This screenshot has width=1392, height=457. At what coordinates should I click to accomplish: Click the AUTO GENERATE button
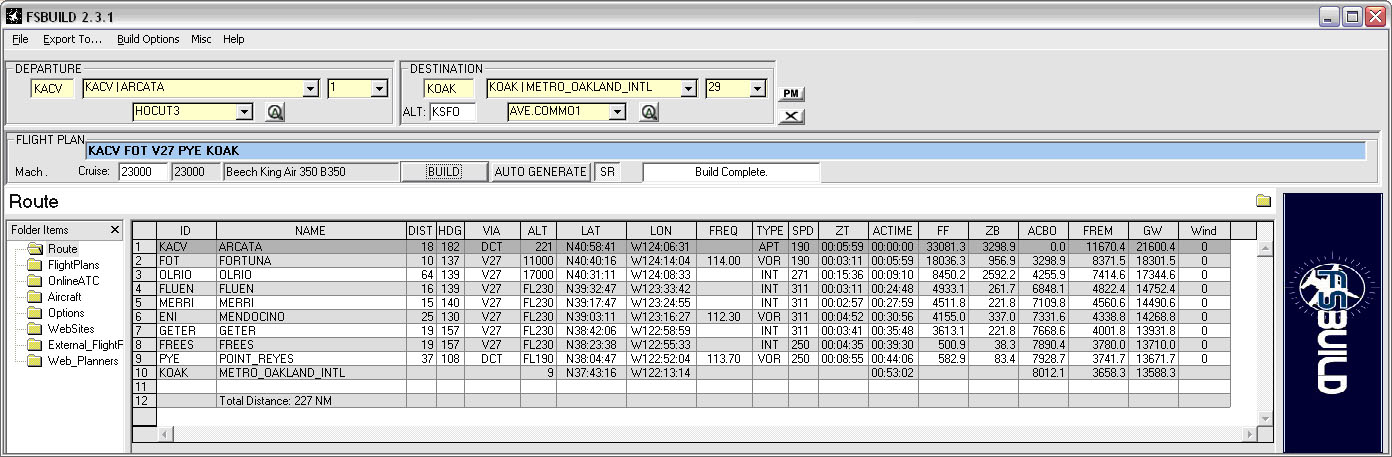tap(541, 172)
